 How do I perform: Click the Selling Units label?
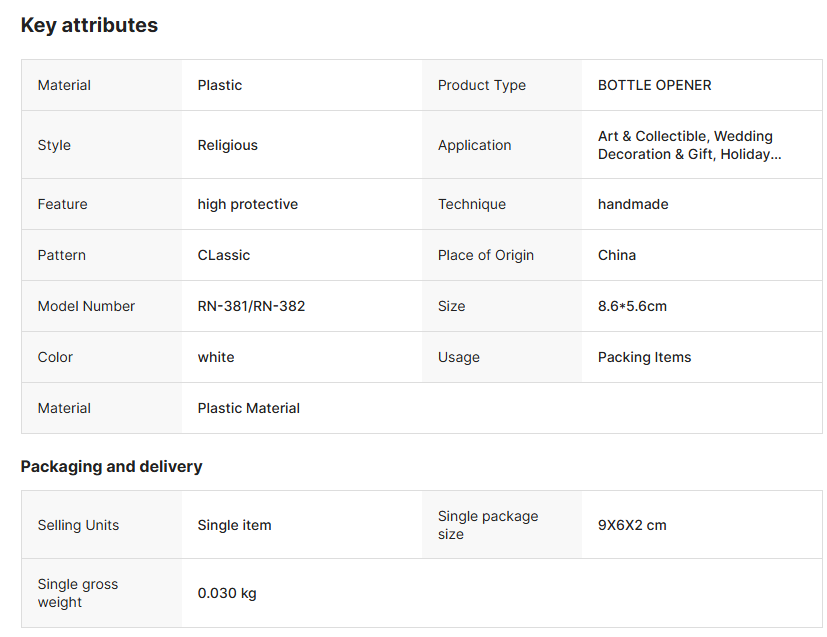click(x=78, y=525)
